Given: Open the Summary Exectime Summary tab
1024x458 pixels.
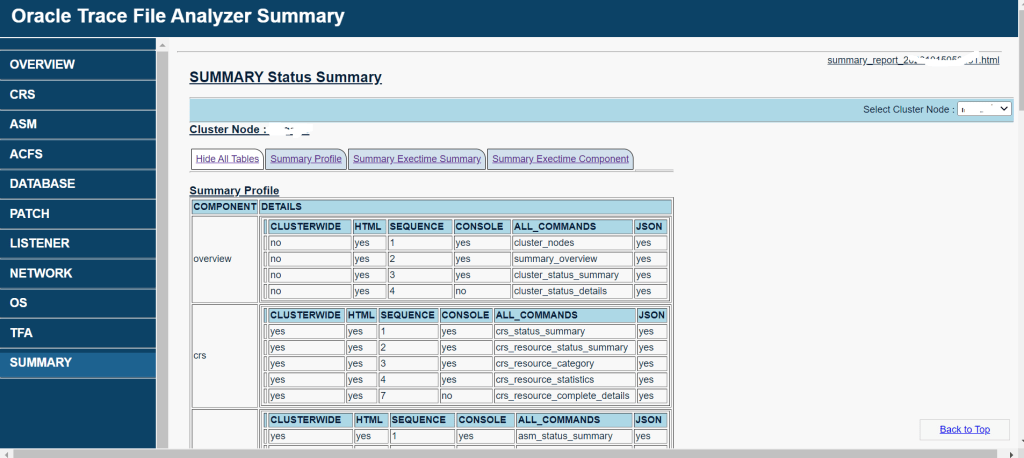Looking at the screenshot, I should pyautogui.click(x=416, y=159).
